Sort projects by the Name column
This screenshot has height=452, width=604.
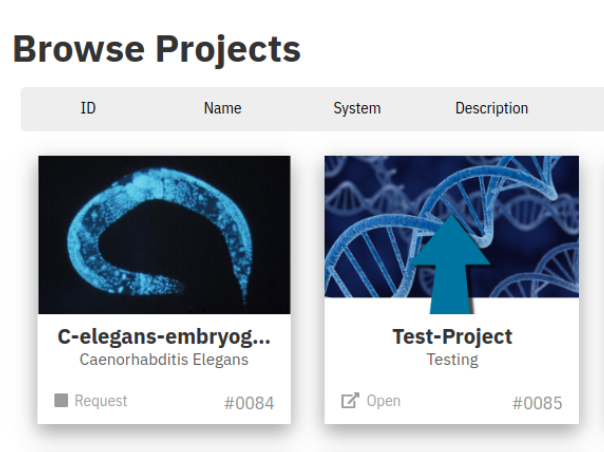222,108
